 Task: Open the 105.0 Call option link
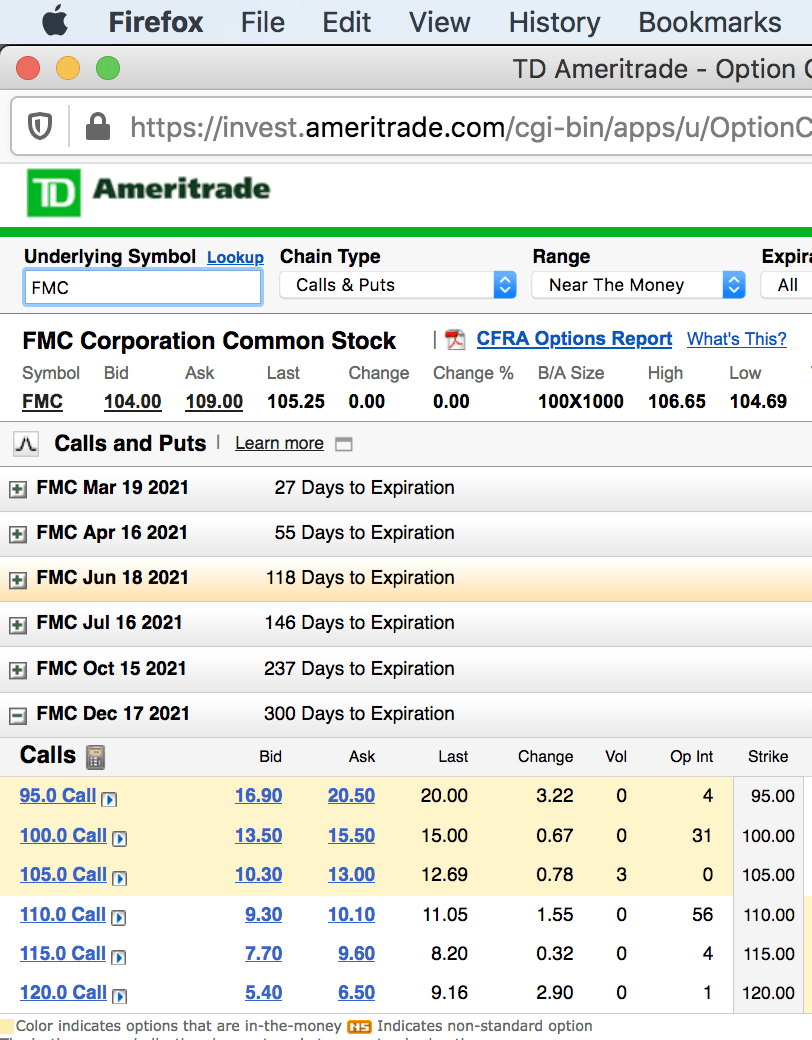[x=63, y=874]
